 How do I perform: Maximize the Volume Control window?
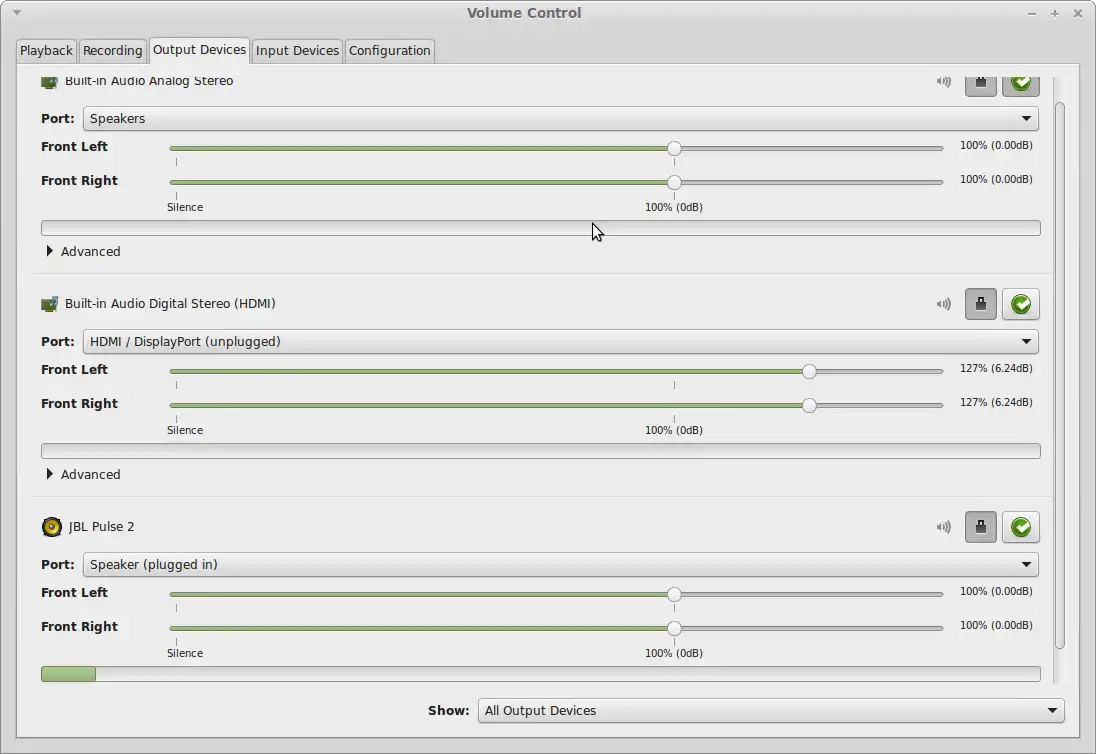1055,13
